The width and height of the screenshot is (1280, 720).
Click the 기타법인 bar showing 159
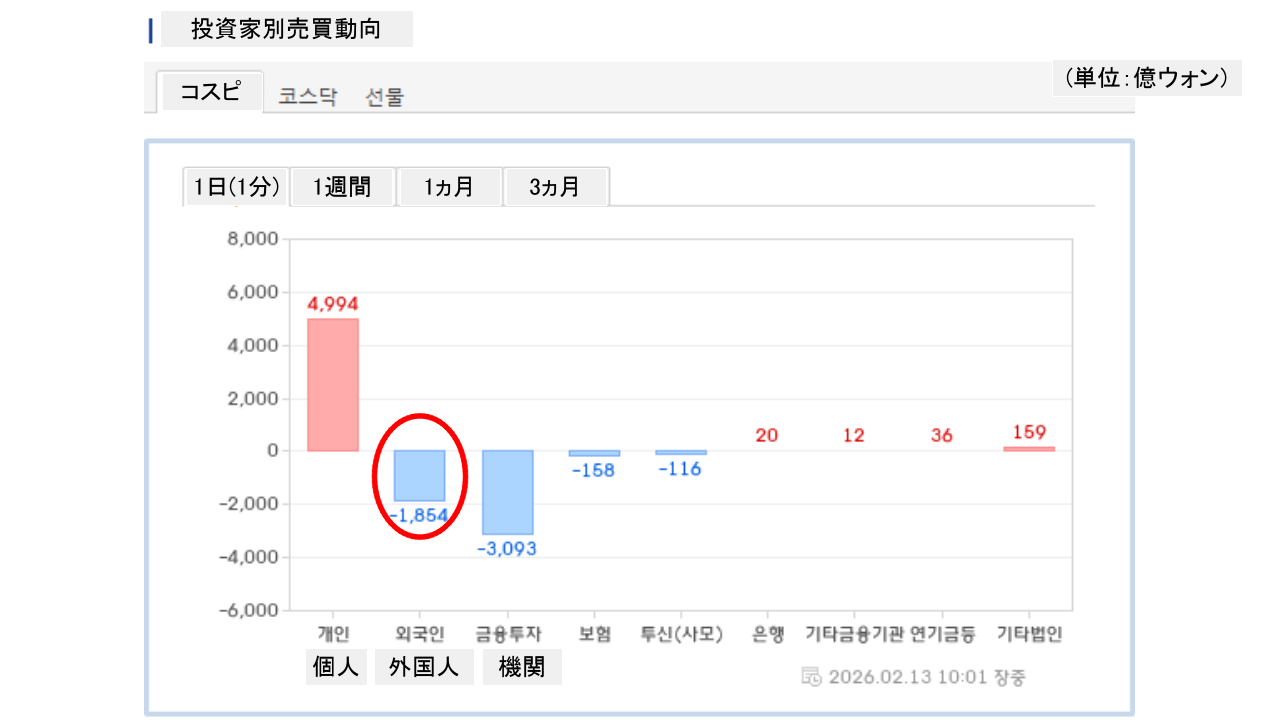click(1029, 449)
